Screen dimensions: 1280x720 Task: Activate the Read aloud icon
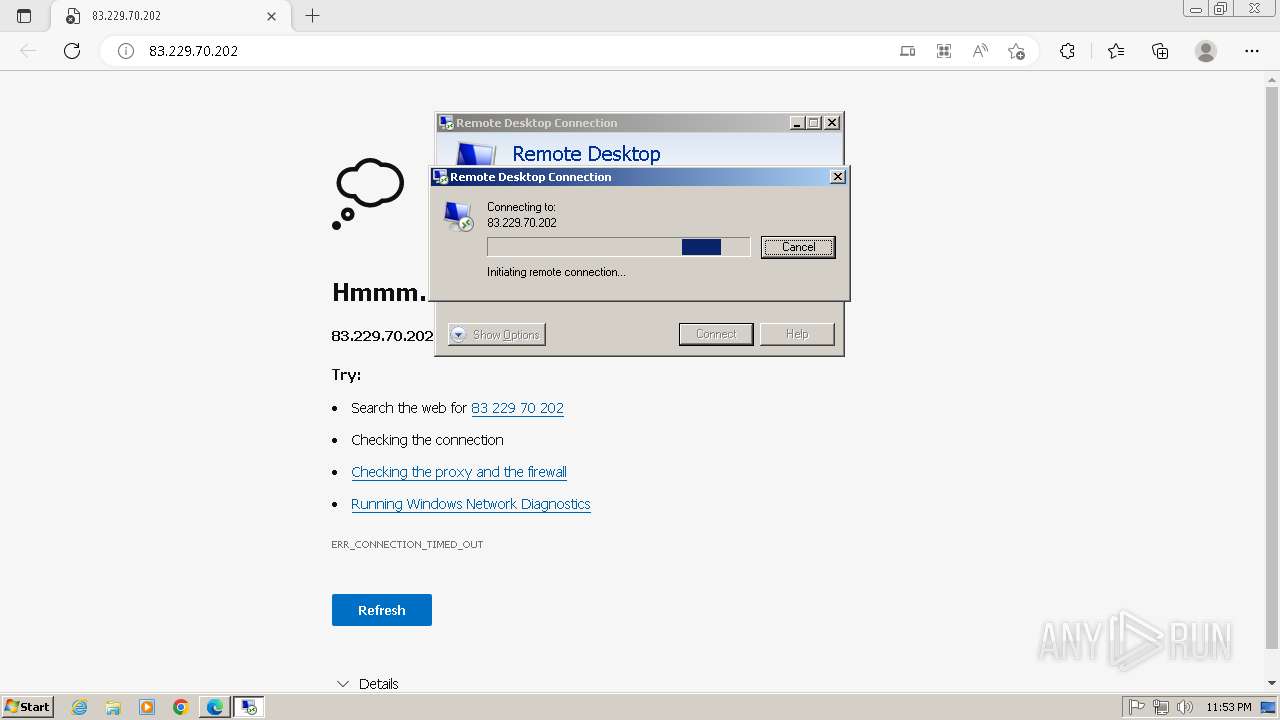coord(980,51)
